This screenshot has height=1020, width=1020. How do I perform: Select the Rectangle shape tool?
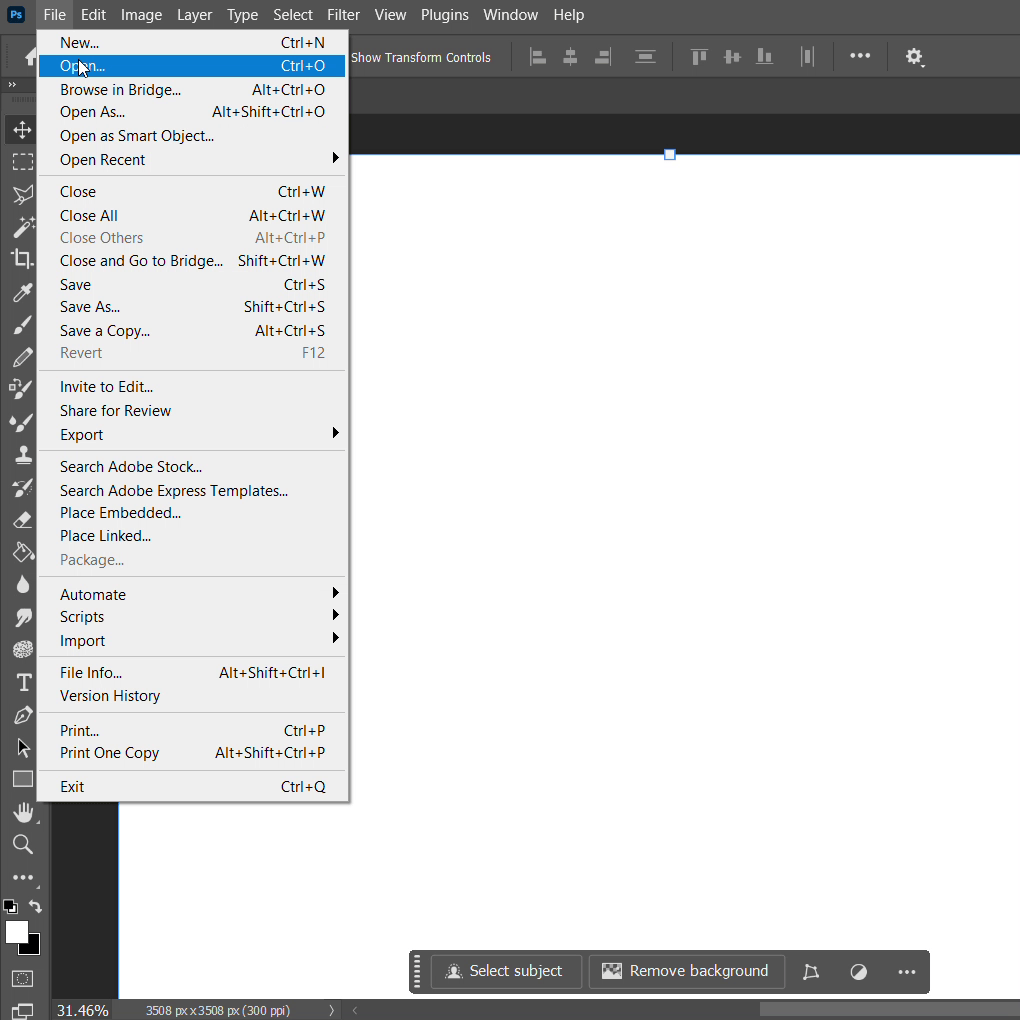pyautogui.click(x=22, y=779)
